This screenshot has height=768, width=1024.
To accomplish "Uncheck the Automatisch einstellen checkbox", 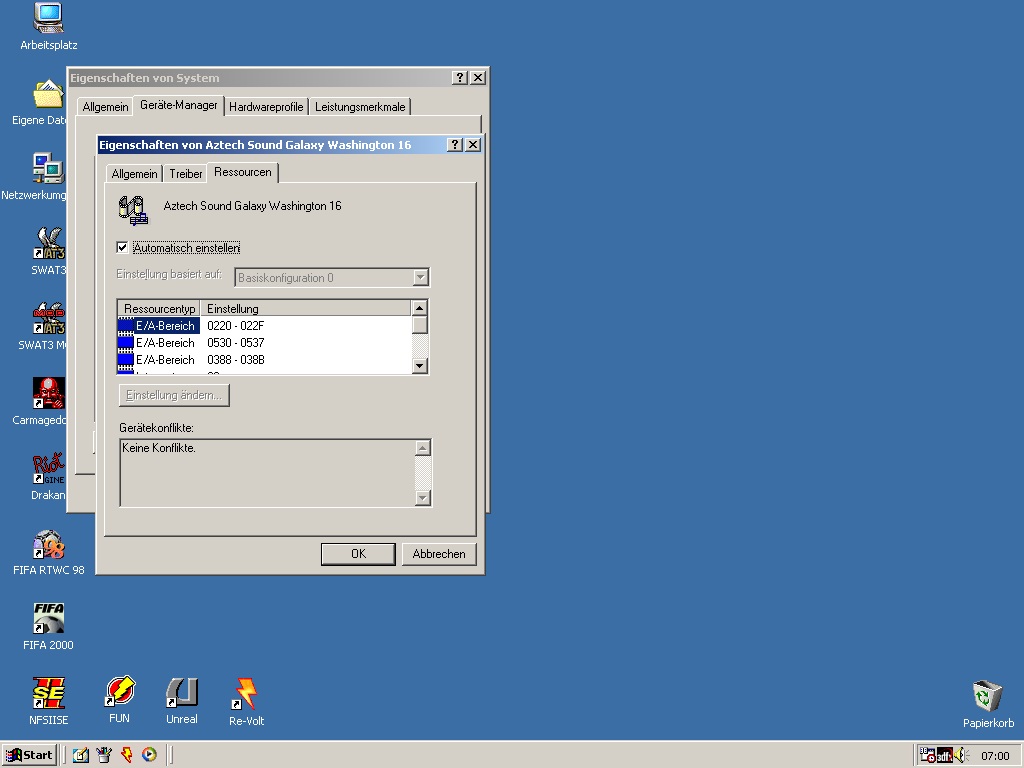I will click(x=123, y=248).
